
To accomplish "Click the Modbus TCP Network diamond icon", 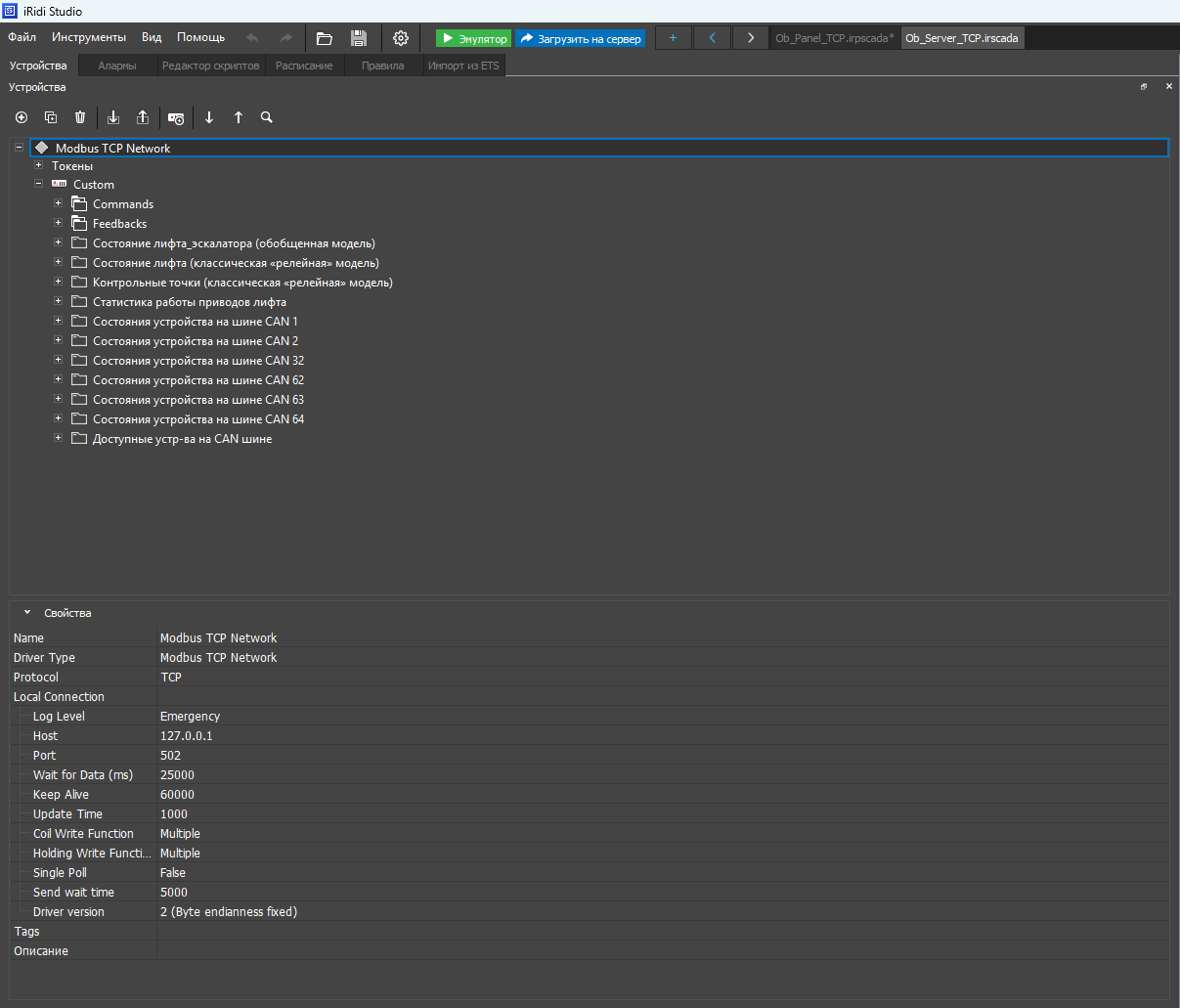I will click(x=42, y=148).
